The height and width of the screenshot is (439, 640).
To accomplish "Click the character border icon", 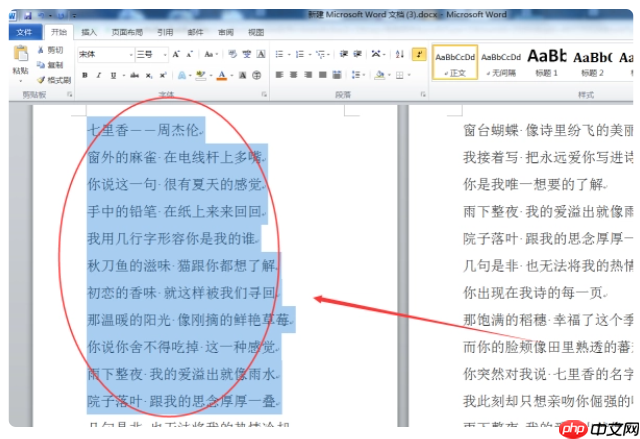I will 261,54.
